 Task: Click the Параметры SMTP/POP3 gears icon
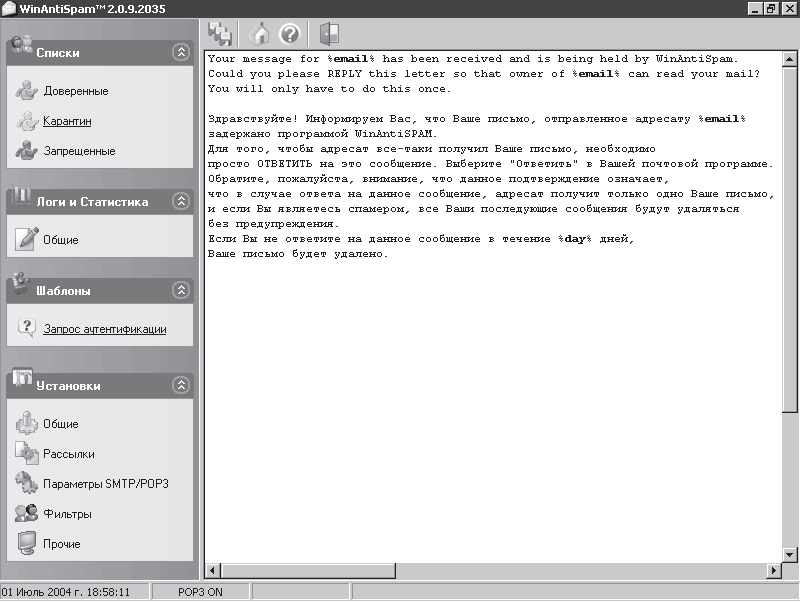tap(26, 483)
